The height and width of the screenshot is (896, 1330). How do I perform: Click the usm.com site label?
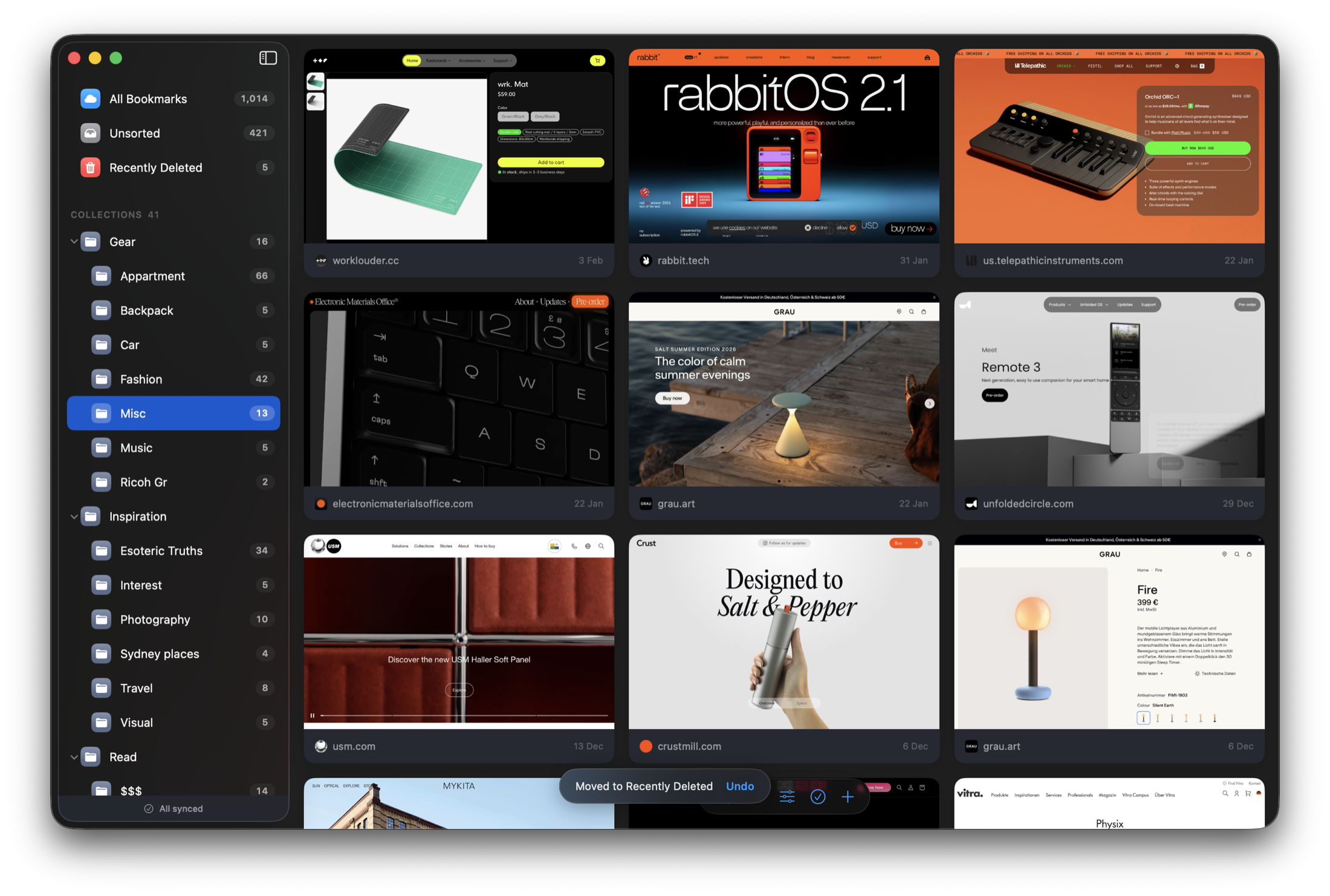pyautogui.click(x=354, y=746)
